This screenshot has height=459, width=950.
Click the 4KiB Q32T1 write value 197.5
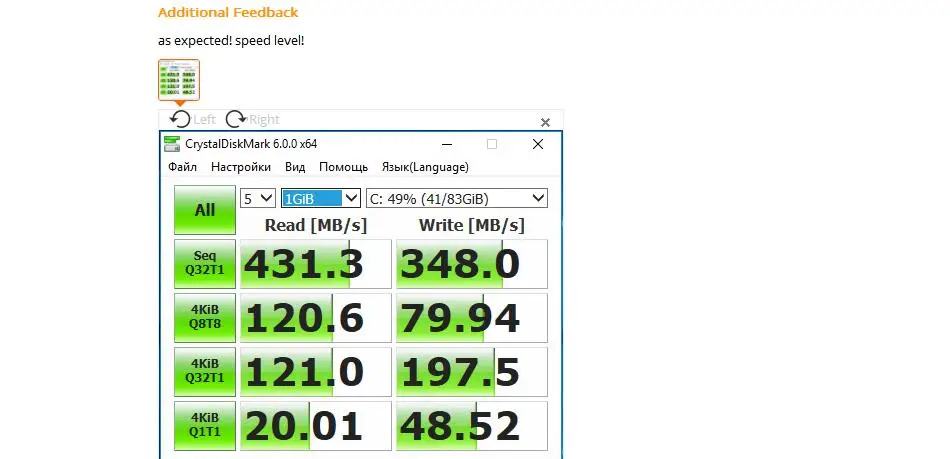click(x=472, y=372)
